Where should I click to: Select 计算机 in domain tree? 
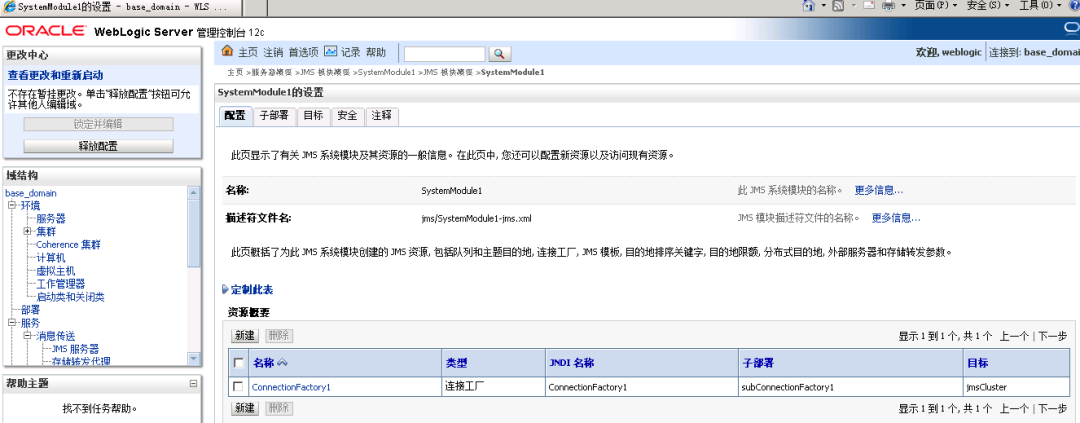(51, 258)
